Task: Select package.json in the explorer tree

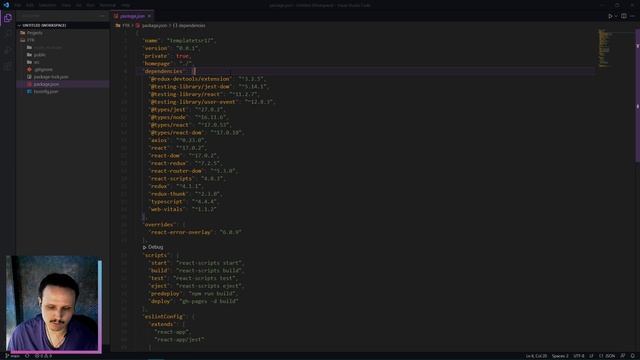Action: [x=62, y=84]
